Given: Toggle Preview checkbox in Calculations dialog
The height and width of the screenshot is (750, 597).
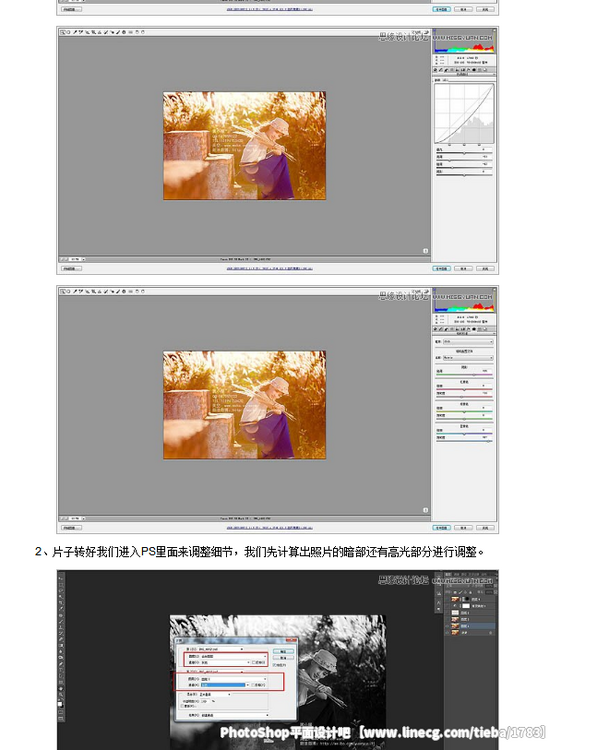Looking at the screenshot, I should [x=275, y=665].
